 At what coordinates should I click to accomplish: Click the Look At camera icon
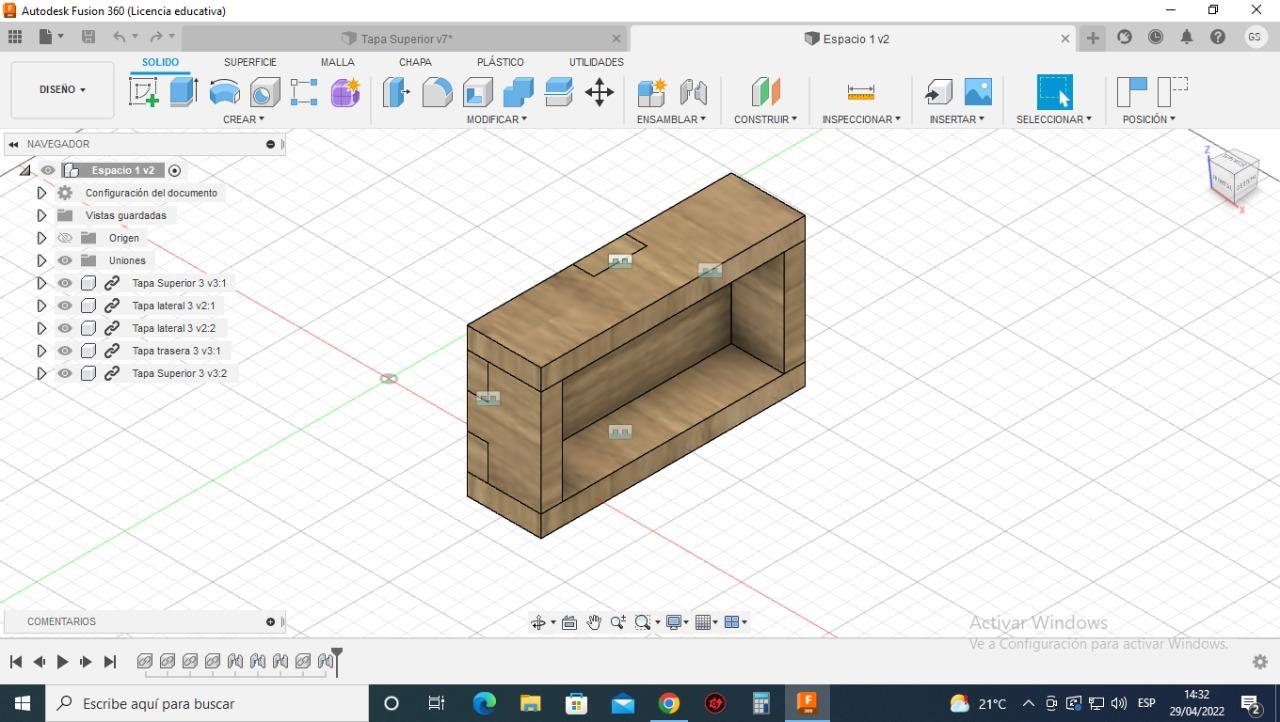coord(569,622)
